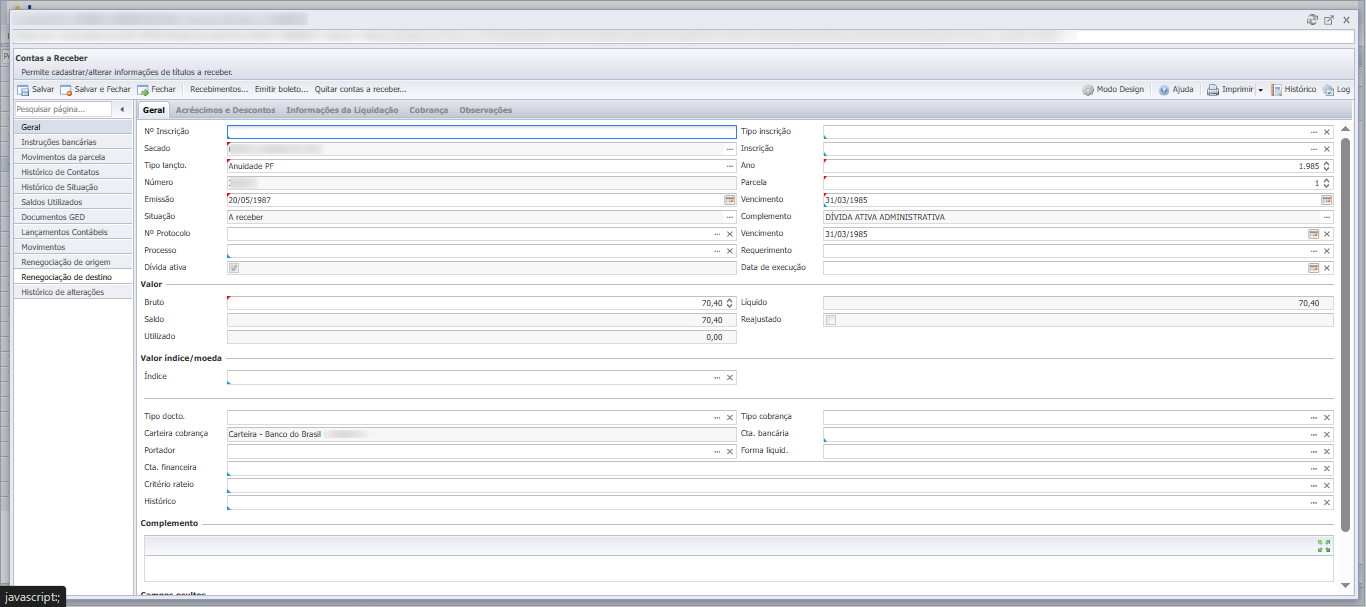Open the Tipo docto. lookup ellipsis

pyautogui.click(x=717, y=418)
